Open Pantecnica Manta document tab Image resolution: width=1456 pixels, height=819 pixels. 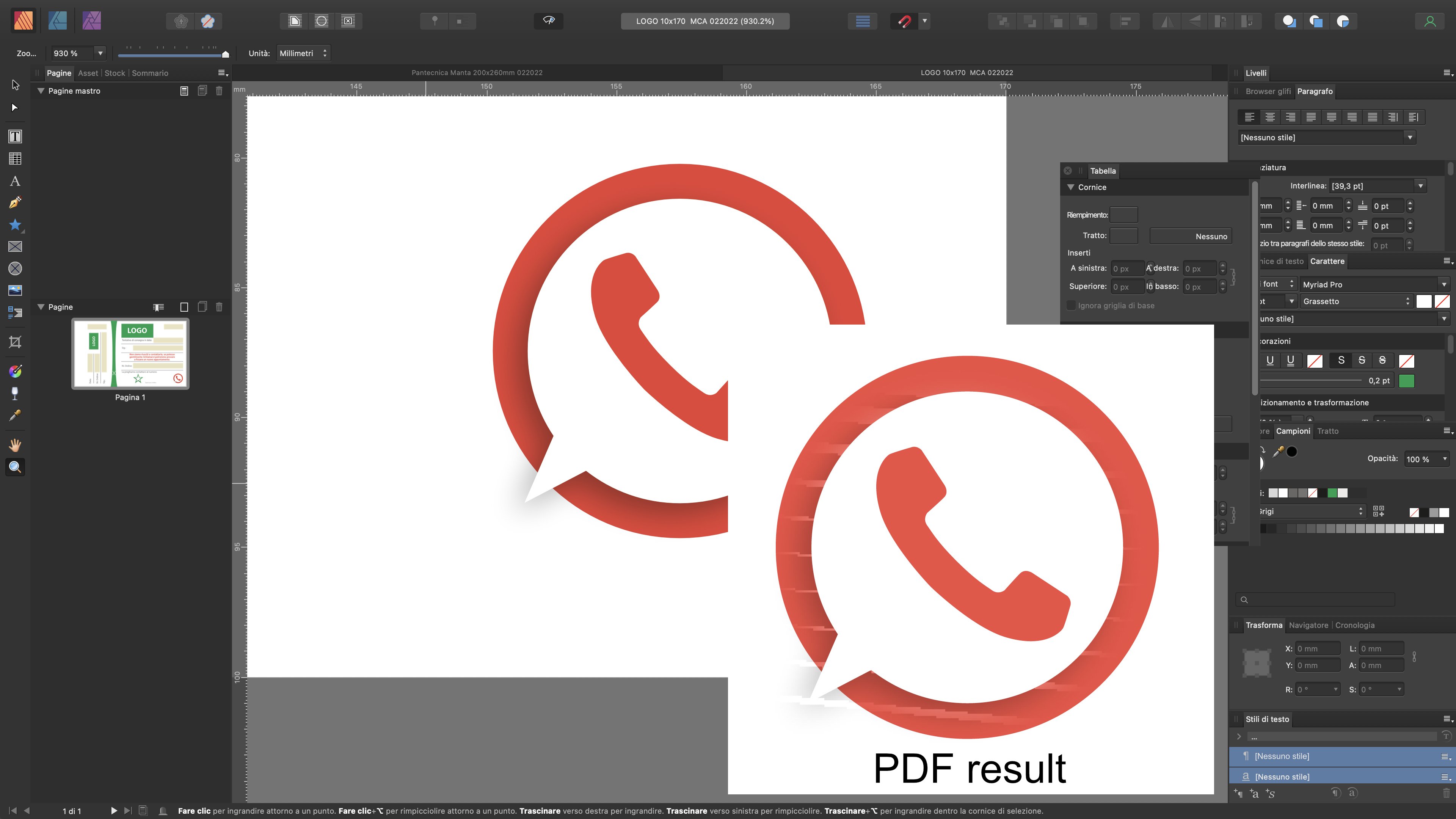tap(477, 73)
